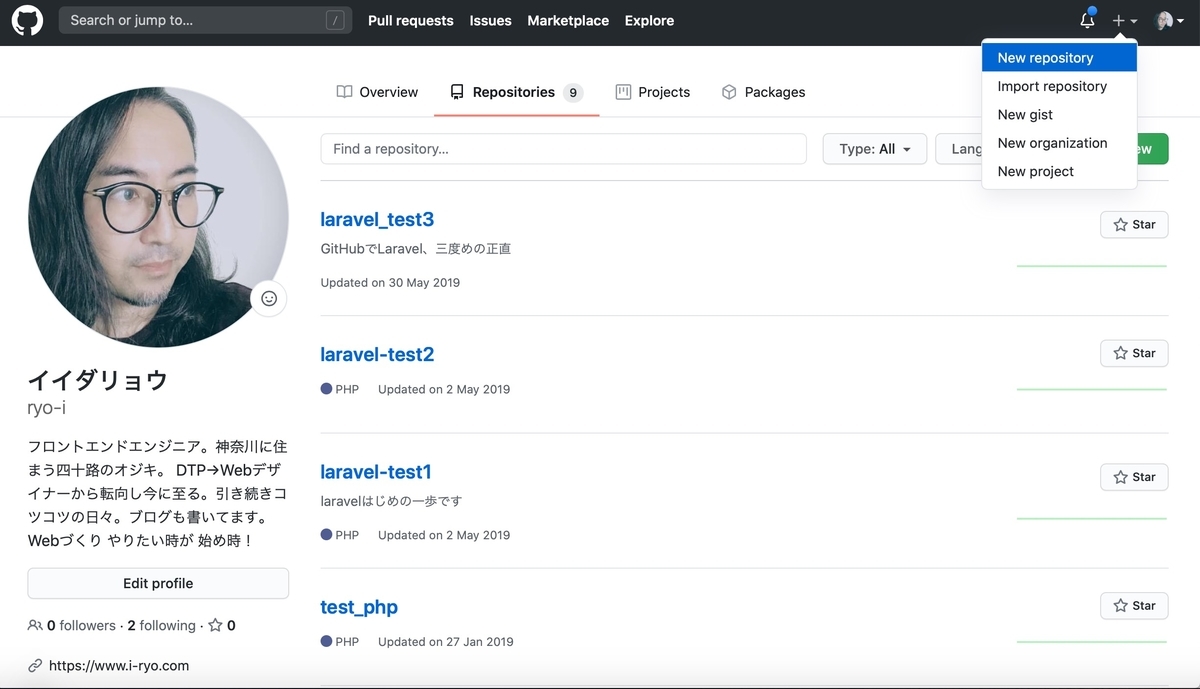Image resolution: width=1200 pixels, height=689 pixels.
Task: Open the user avatar menu
Action: [x=1169, y=20]
